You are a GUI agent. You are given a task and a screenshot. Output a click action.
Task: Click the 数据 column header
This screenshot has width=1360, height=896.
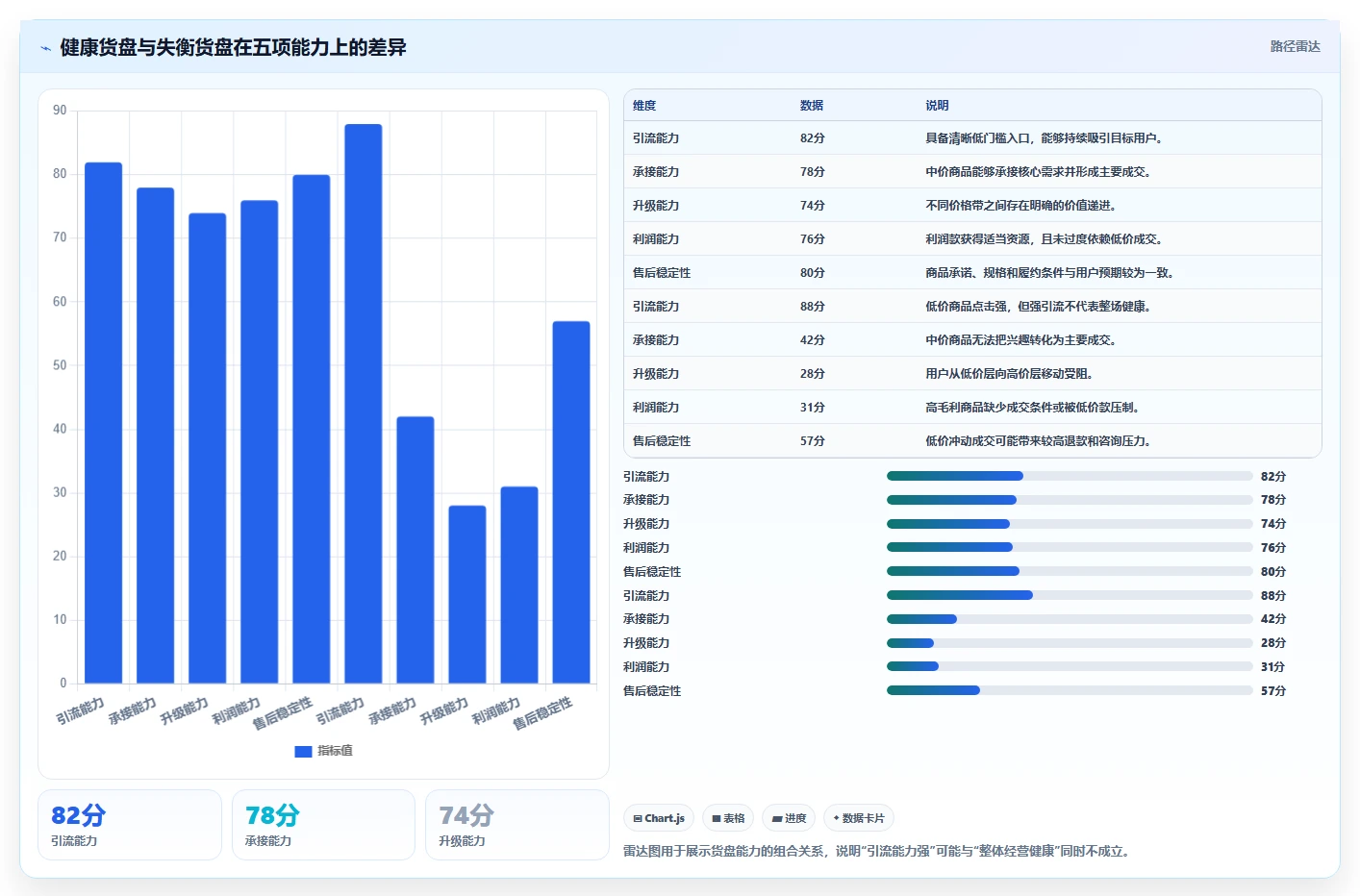tap(812, 106)
